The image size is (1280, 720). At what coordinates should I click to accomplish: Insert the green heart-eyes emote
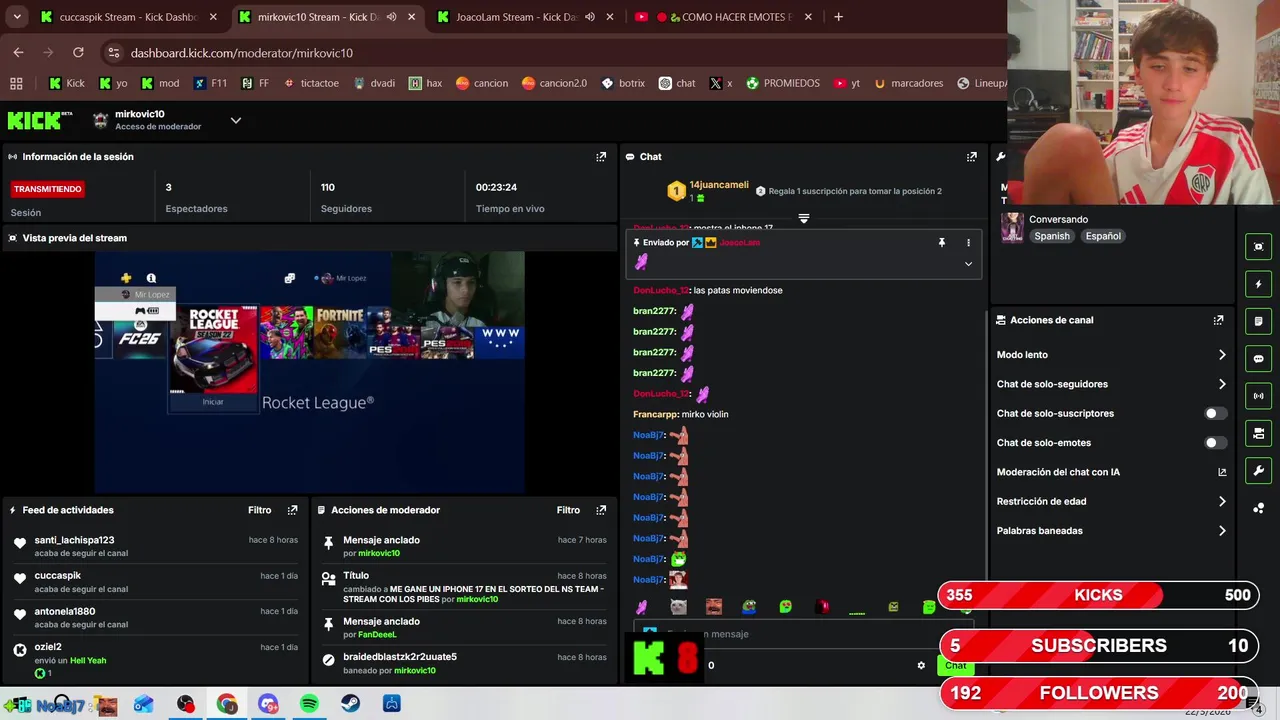(x=785, y=607)
